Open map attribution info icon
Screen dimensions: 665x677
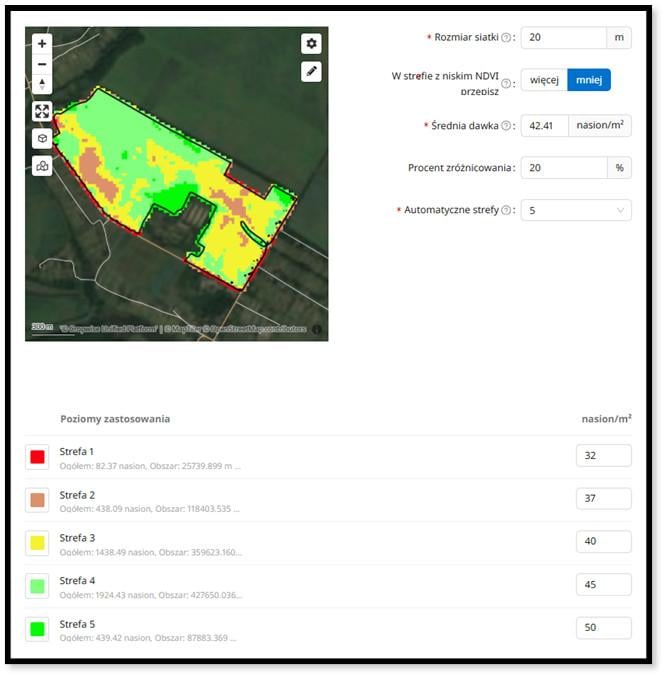coord(317,329)
